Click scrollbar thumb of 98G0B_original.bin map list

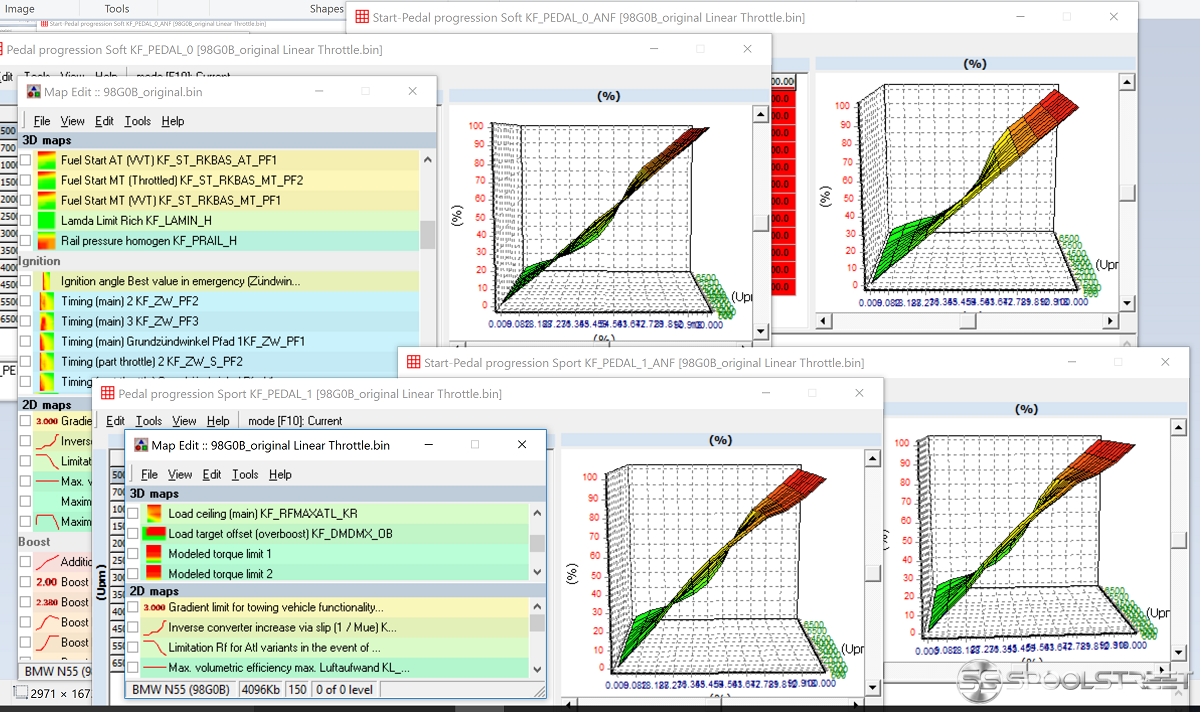click(428, 234)
